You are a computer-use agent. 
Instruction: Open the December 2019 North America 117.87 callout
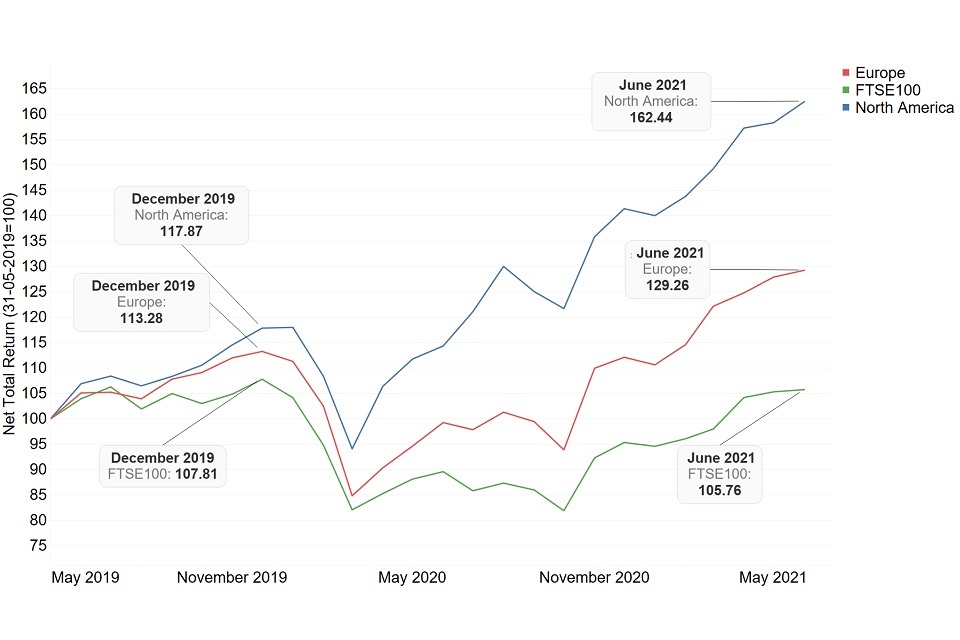point(182,215)
